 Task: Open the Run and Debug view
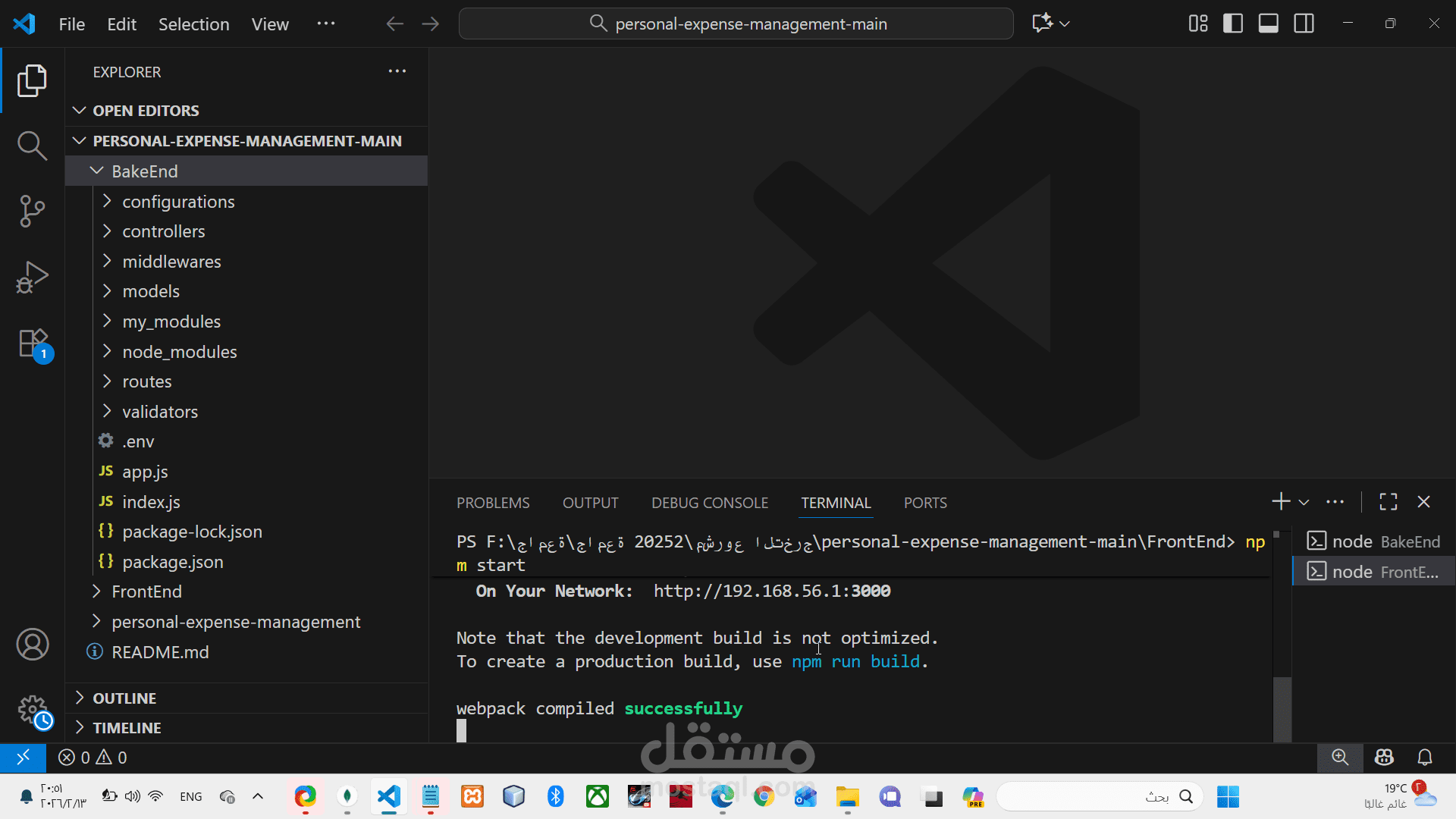click(32, 277)
